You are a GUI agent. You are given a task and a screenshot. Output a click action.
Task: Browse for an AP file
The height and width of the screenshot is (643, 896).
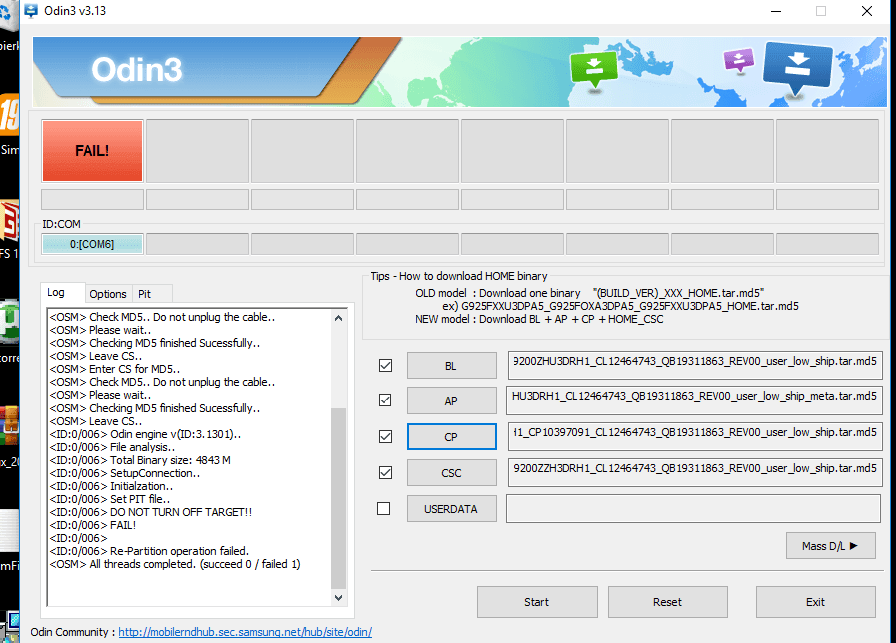tap(451, 401)
